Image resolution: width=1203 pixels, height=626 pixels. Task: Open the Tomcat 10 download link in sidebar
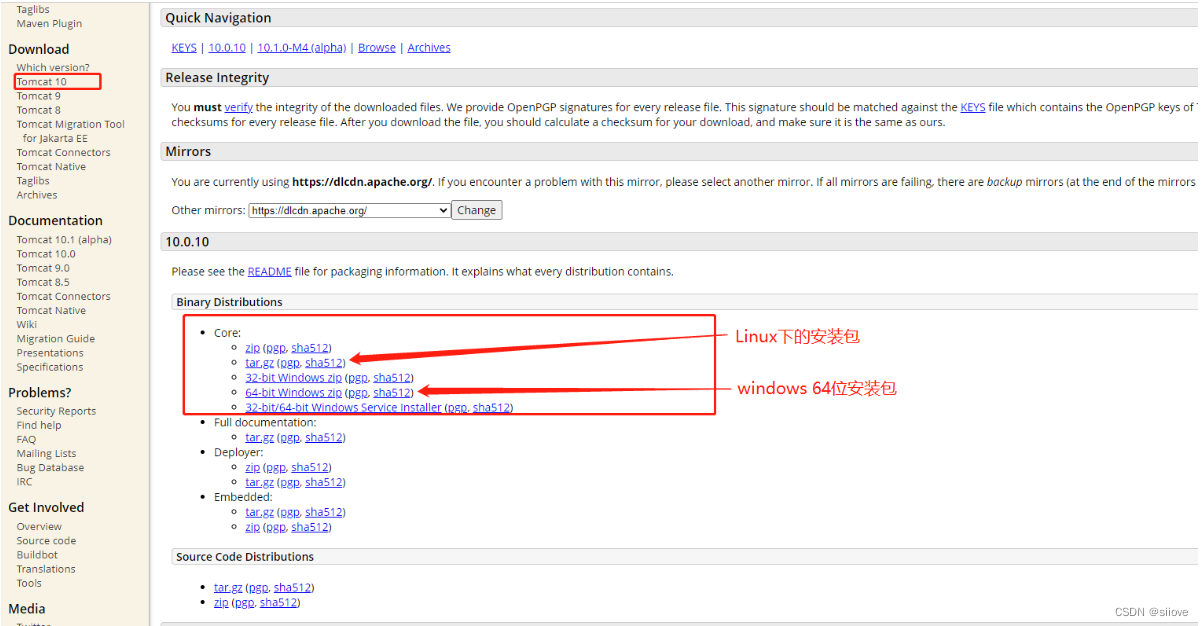point(41,82)
